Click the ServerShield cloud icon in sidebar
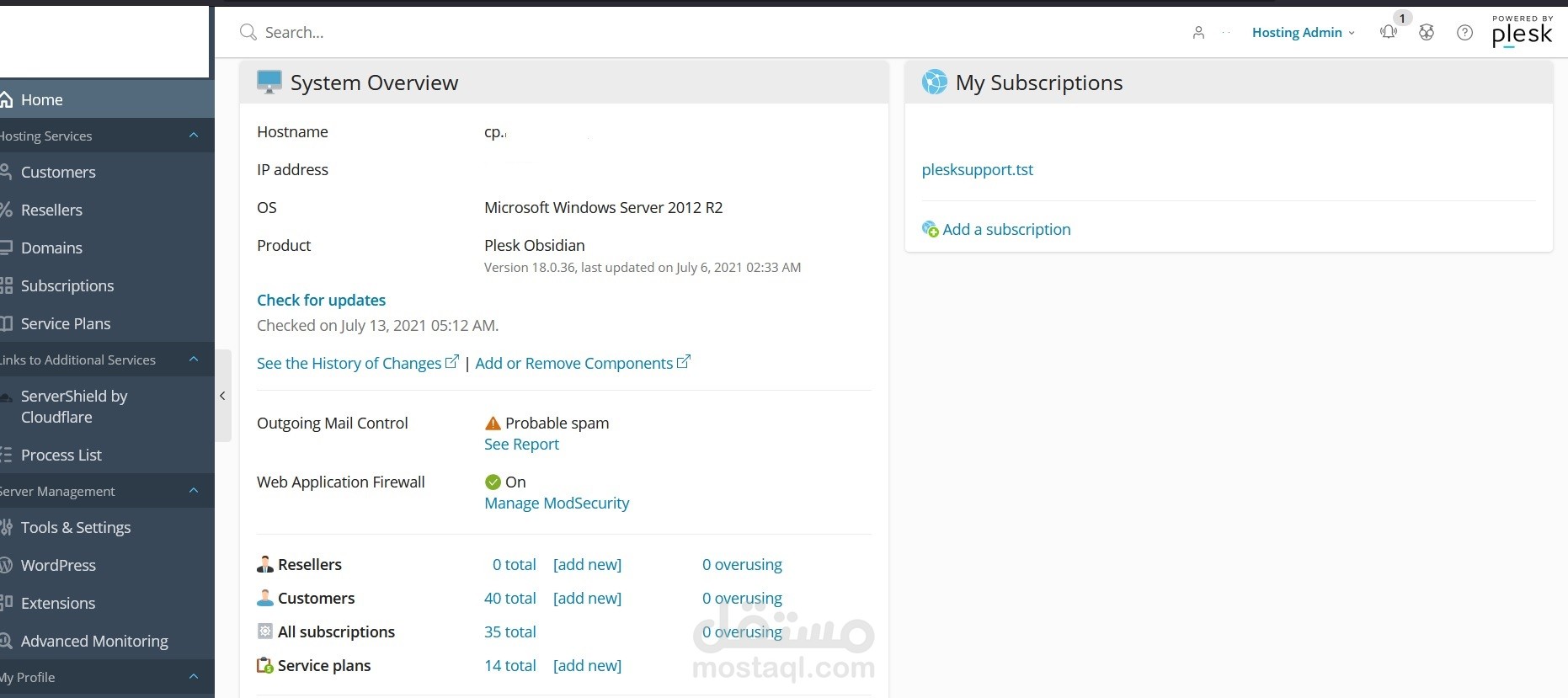The width and height of the screenshot is (1568, 698). pos(6,397)
